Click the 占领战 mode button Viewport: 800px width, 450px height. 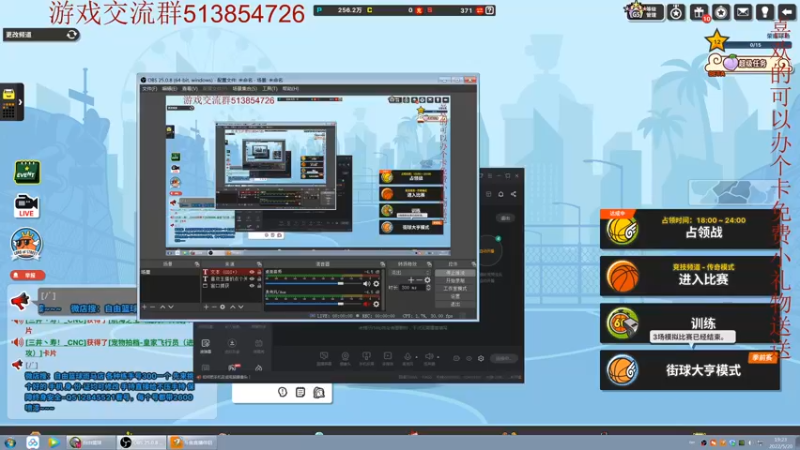click(690, 229)
